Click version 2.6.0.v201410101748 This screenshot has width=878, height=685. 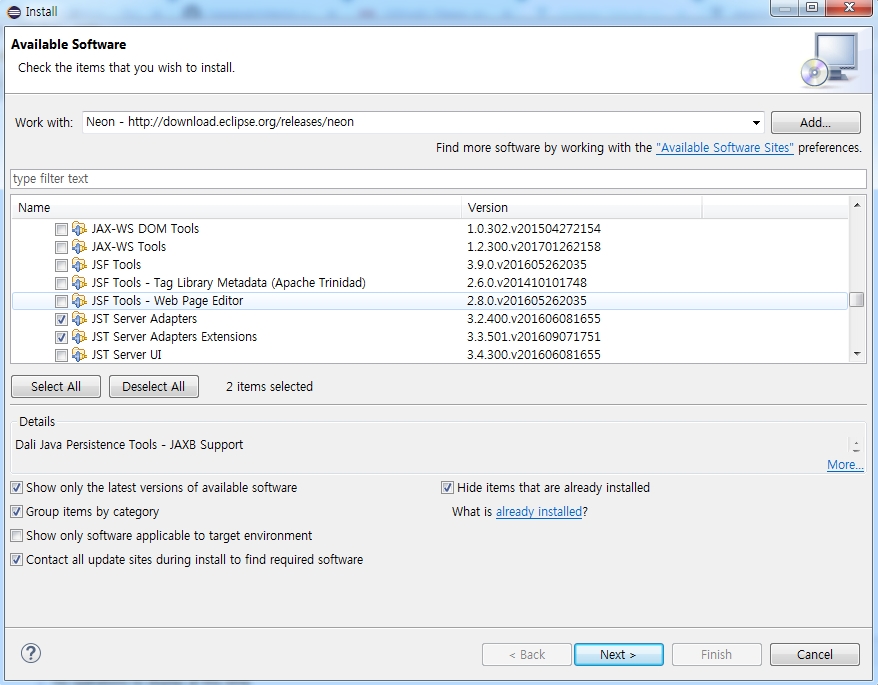527,283
